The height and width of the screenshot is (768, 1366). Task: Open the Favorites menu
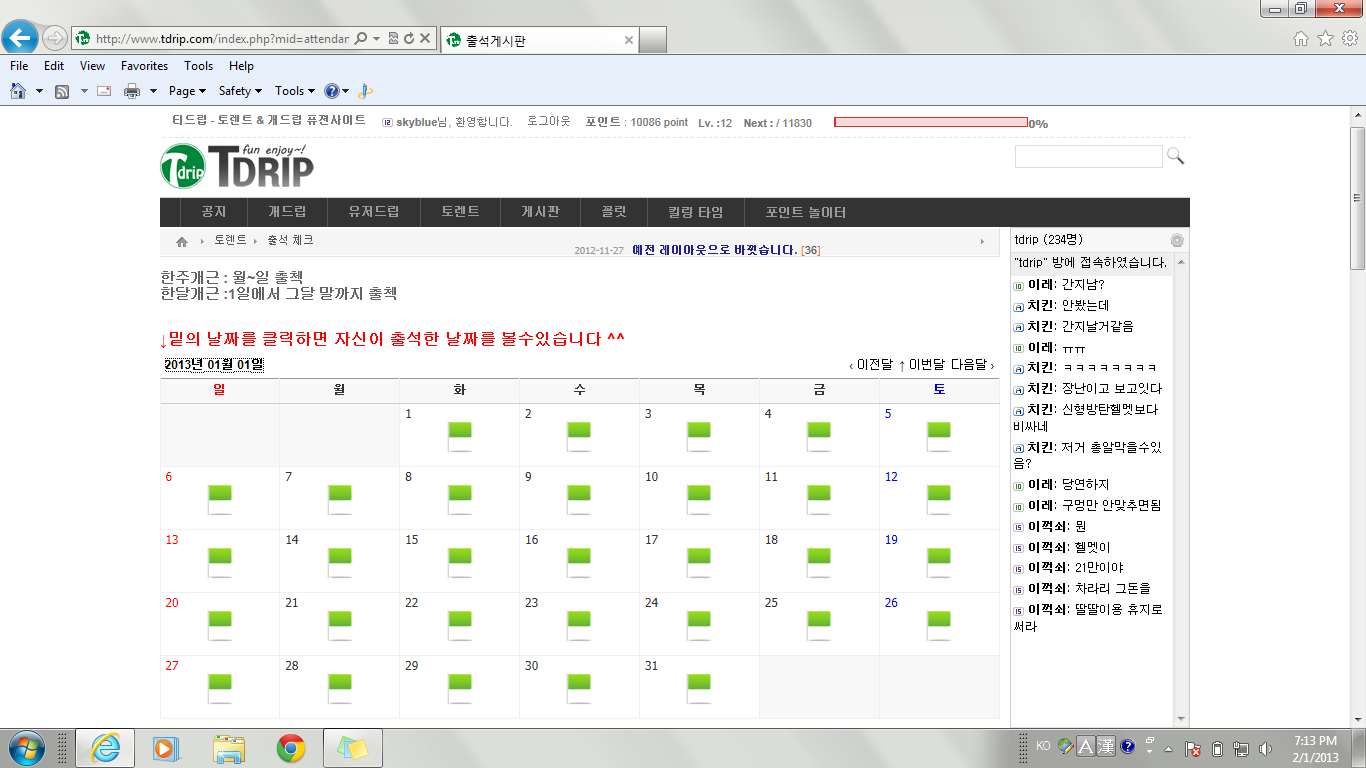(x=144, y=65)
